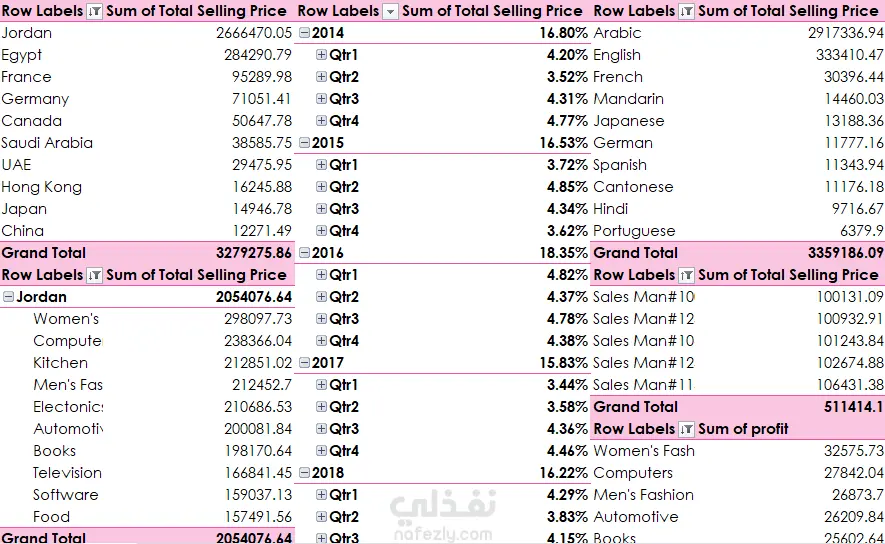885x544 pixels.
Task: Expand Qtr2 under 2016
Action: coord(321,297)
